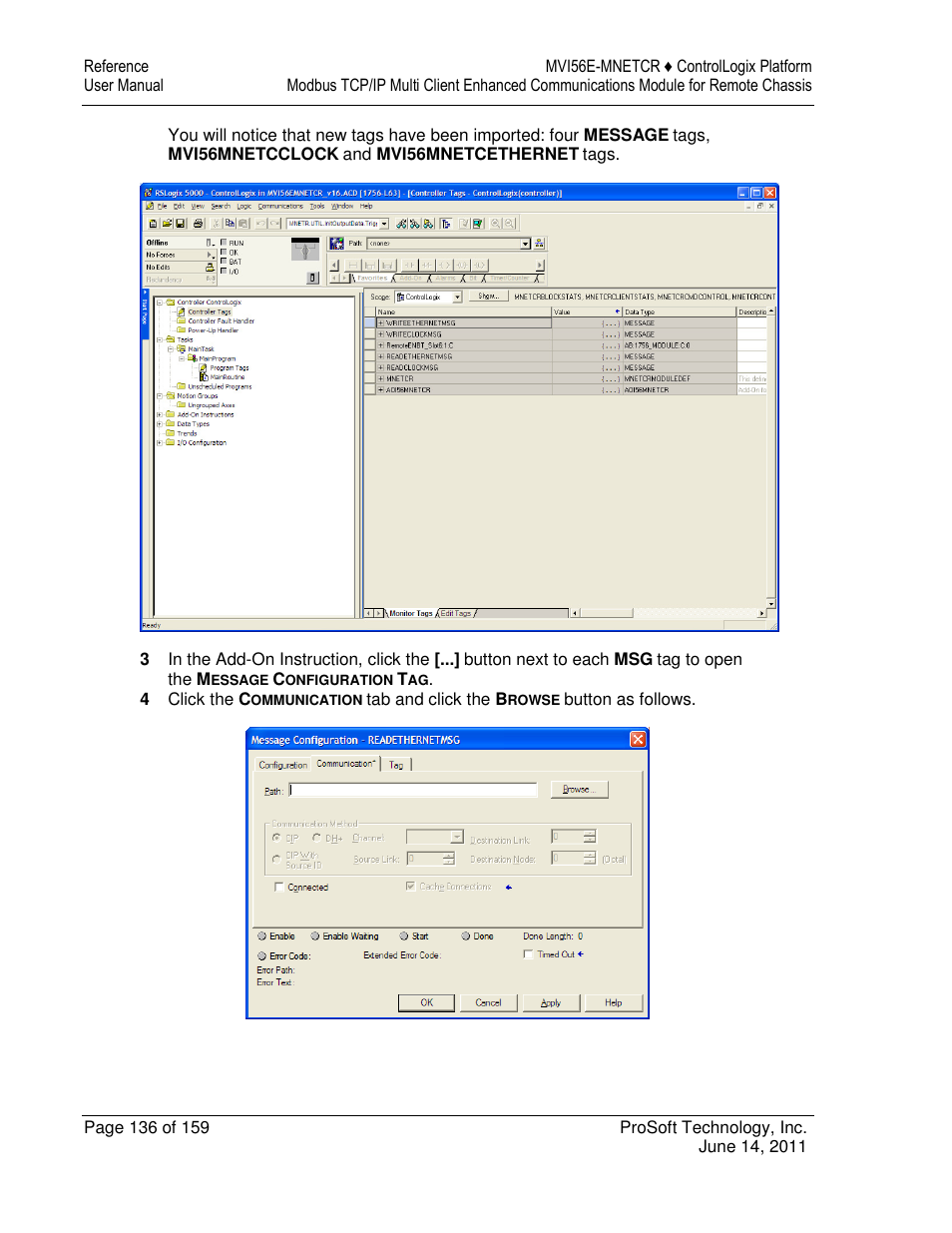952x1233 pixels.
Task: Open the Communications menu
Action: [280, 207]
